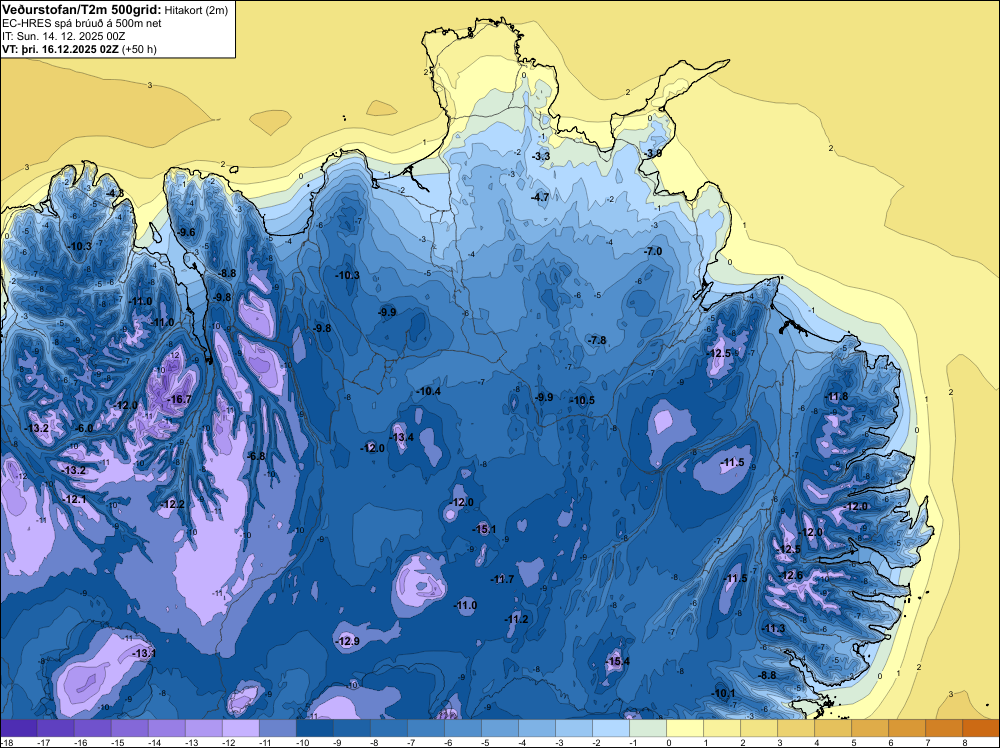Click the title 'Veðurstofan/T2m 500grid: Hitakort (2m)'
Image resolution: width=1000 pixels, height=748 pixels.
pos(115,9)
